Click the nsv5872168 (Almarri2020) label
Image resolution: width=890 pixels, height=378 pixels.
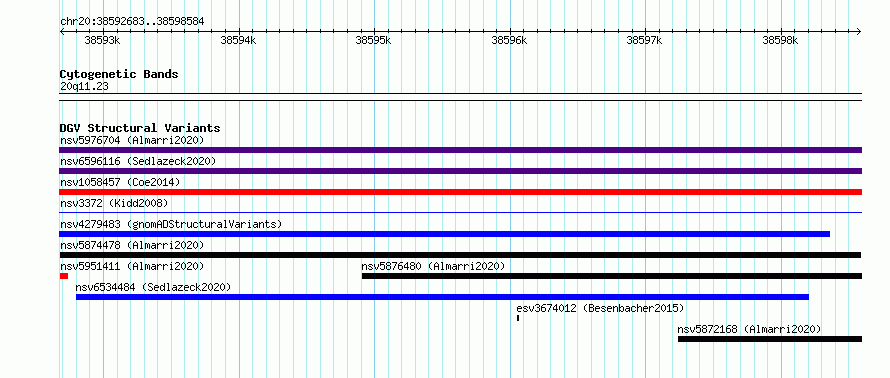point(749,329)
